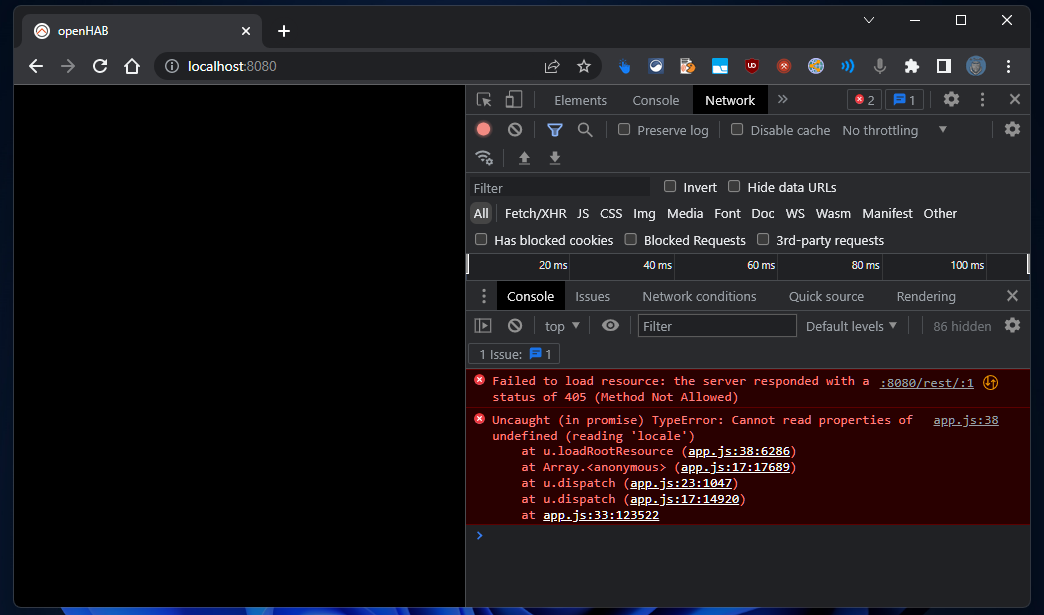Toggle the device toolbar icon

pos(514,100)
